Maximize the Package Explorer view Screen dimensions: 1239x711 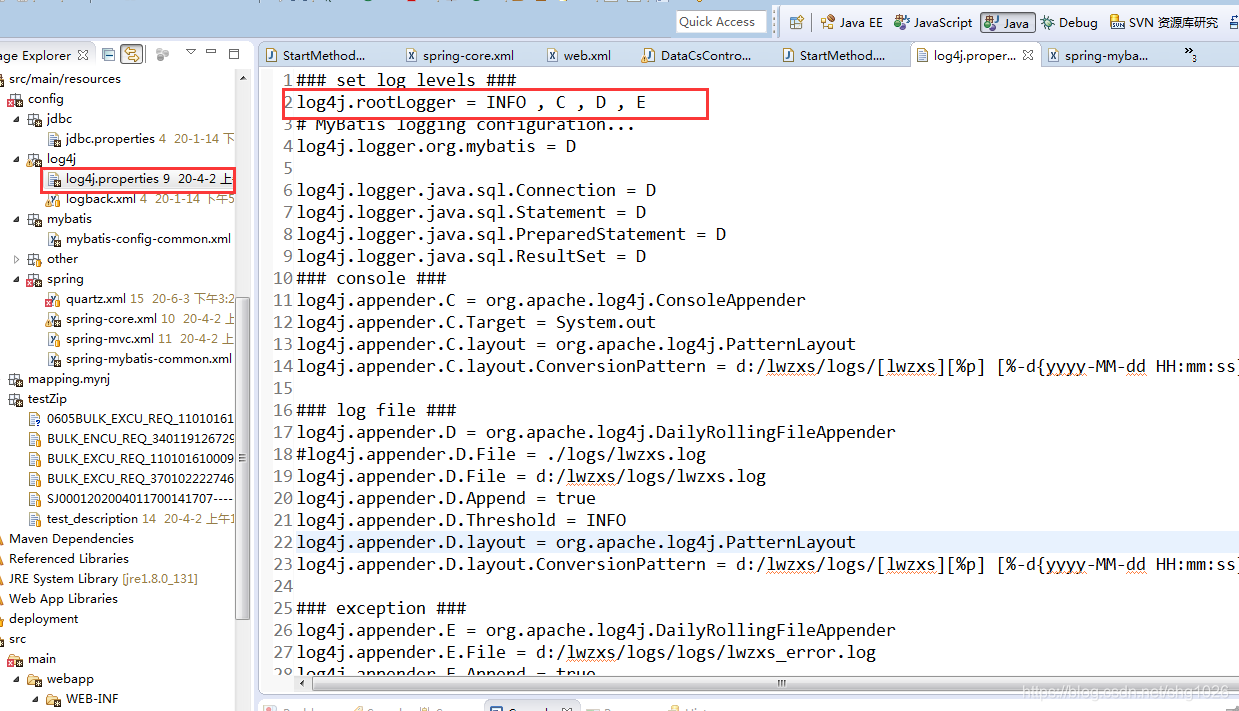point(234,53)
